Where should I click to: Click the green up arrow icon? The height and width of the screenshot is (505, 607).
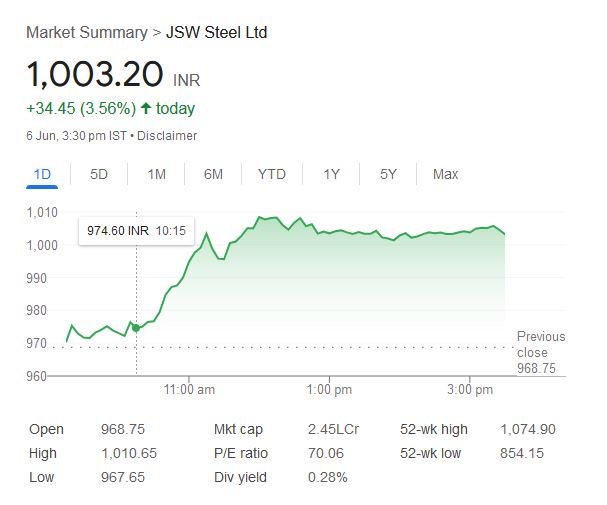pos(147,109)
